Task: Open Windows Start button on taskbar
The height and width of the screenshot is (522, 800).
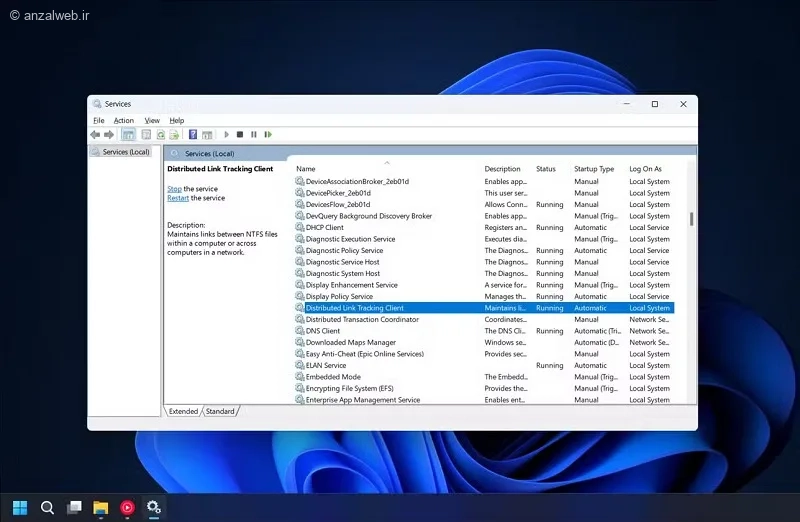Action: [20, 507]
